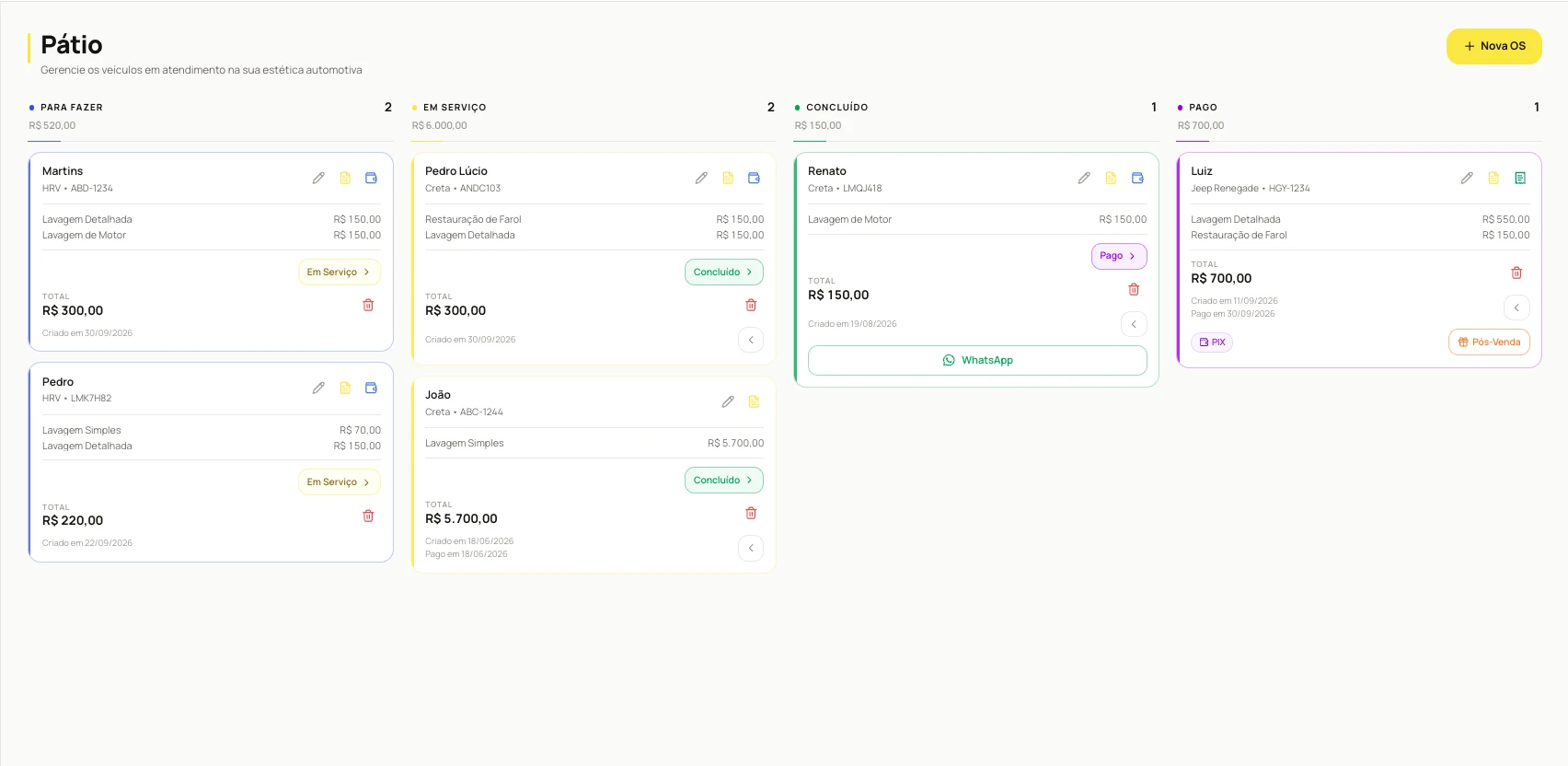
Task: Delete Luiz R$ 700,00 order trash icon
Action: pos(1516,273)
